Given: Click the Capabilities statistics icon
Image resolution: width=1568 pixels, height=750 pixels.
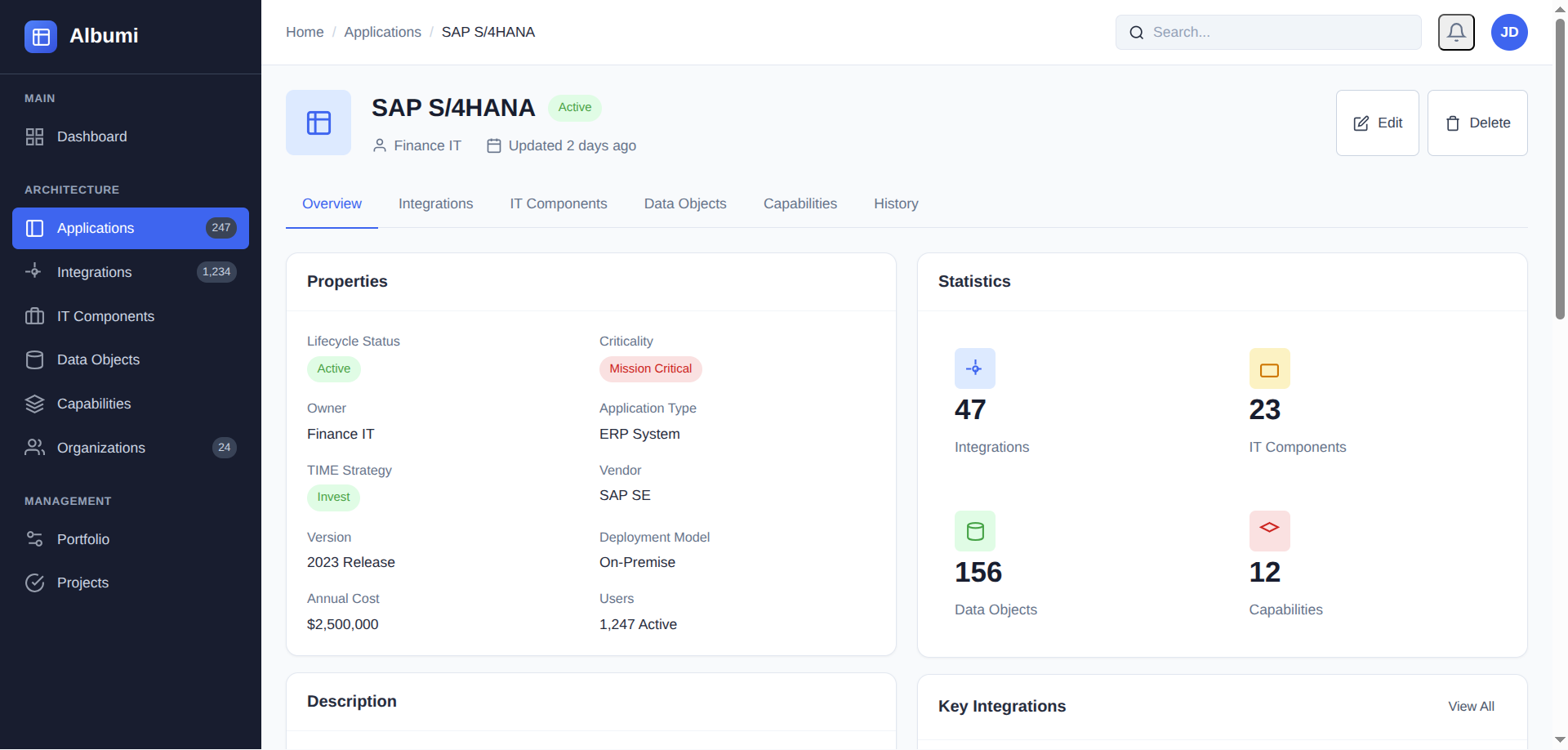Looking at the screenshot, I should 1269,531.
